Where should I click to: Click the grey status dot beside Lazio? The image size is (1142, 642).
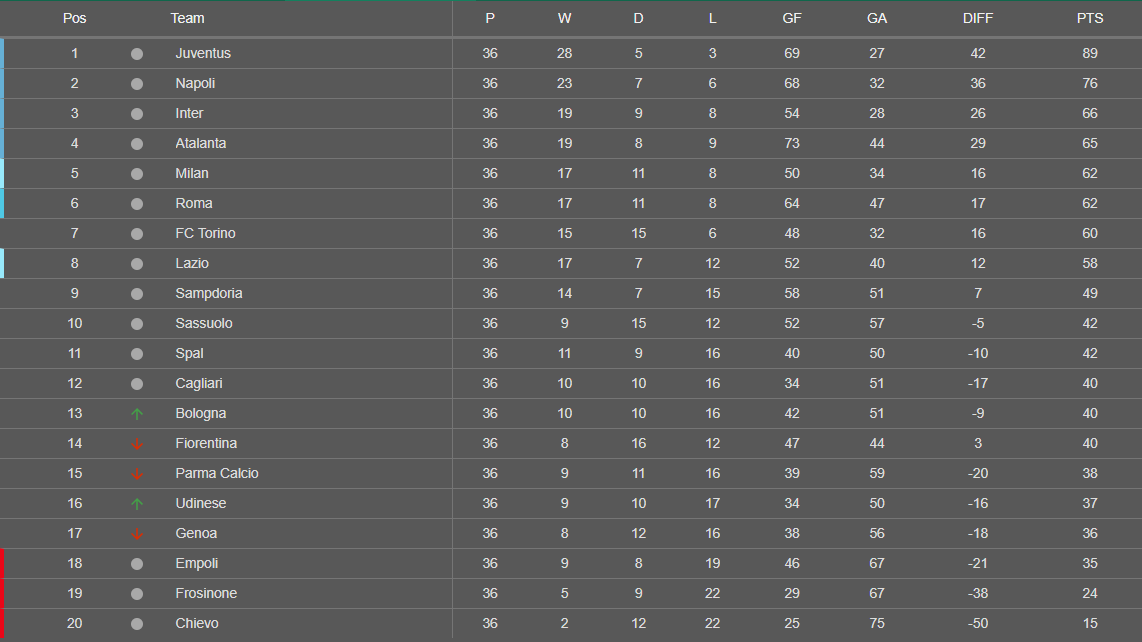[137, 263]
